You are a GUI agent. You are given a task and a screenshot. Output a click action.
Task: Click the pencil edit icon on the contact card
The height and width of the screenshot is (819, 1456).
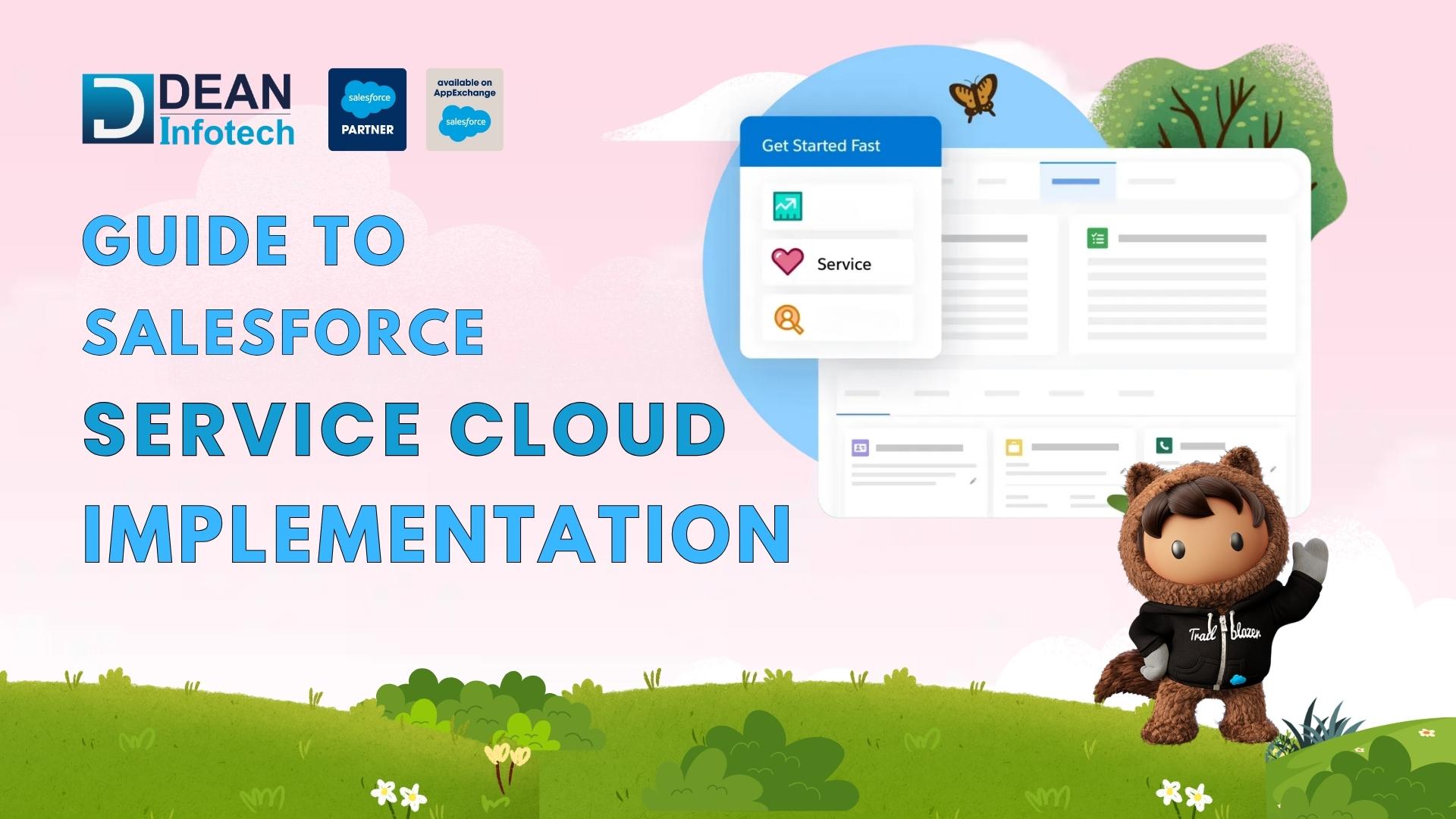click(973, 480)
